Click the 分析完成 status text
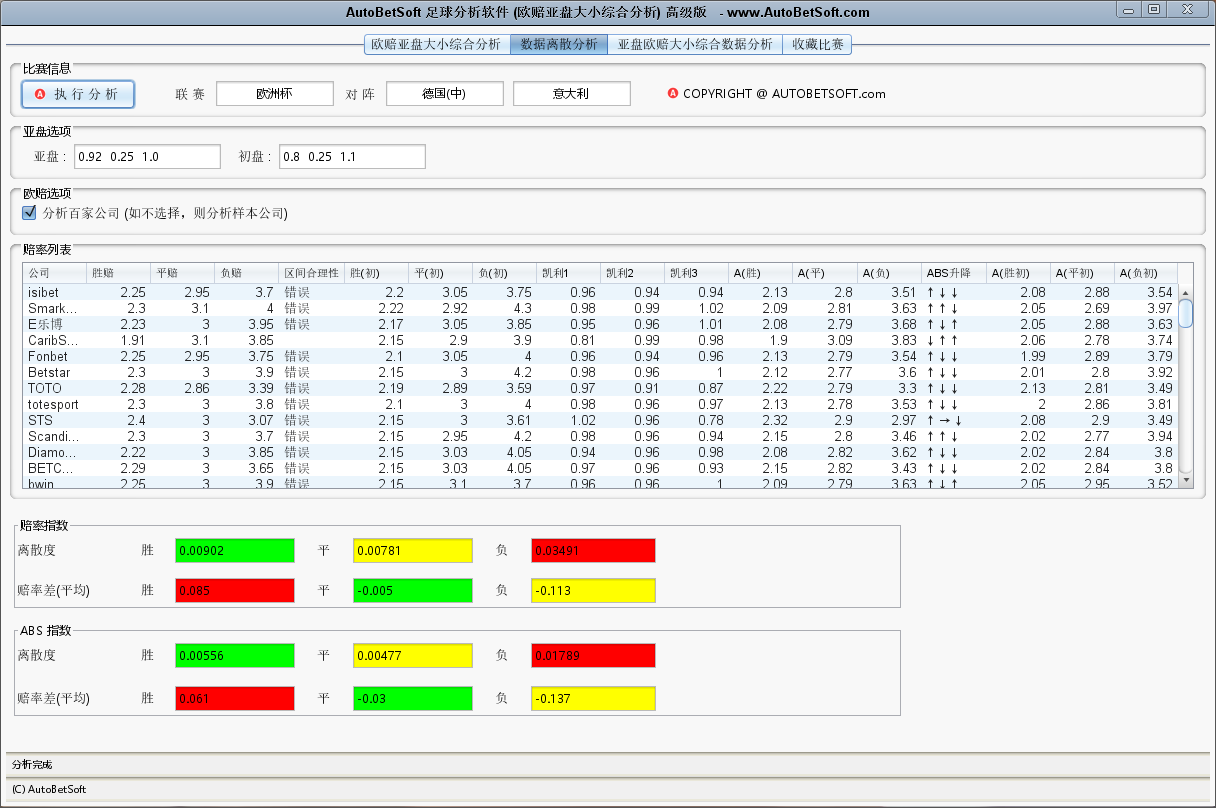The image size is (1216, 808). point(32,765)
